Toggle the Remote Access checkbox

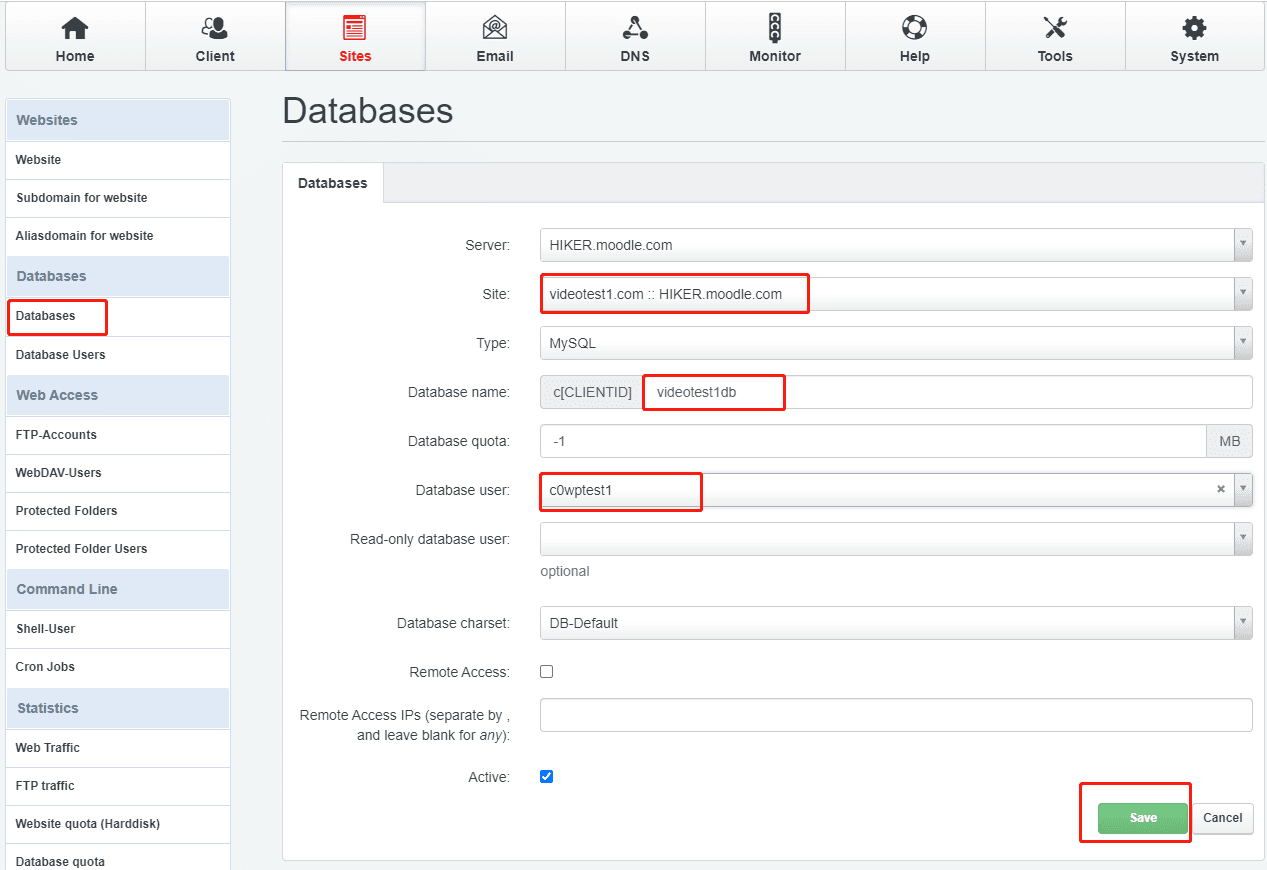[x=547, y=671]
